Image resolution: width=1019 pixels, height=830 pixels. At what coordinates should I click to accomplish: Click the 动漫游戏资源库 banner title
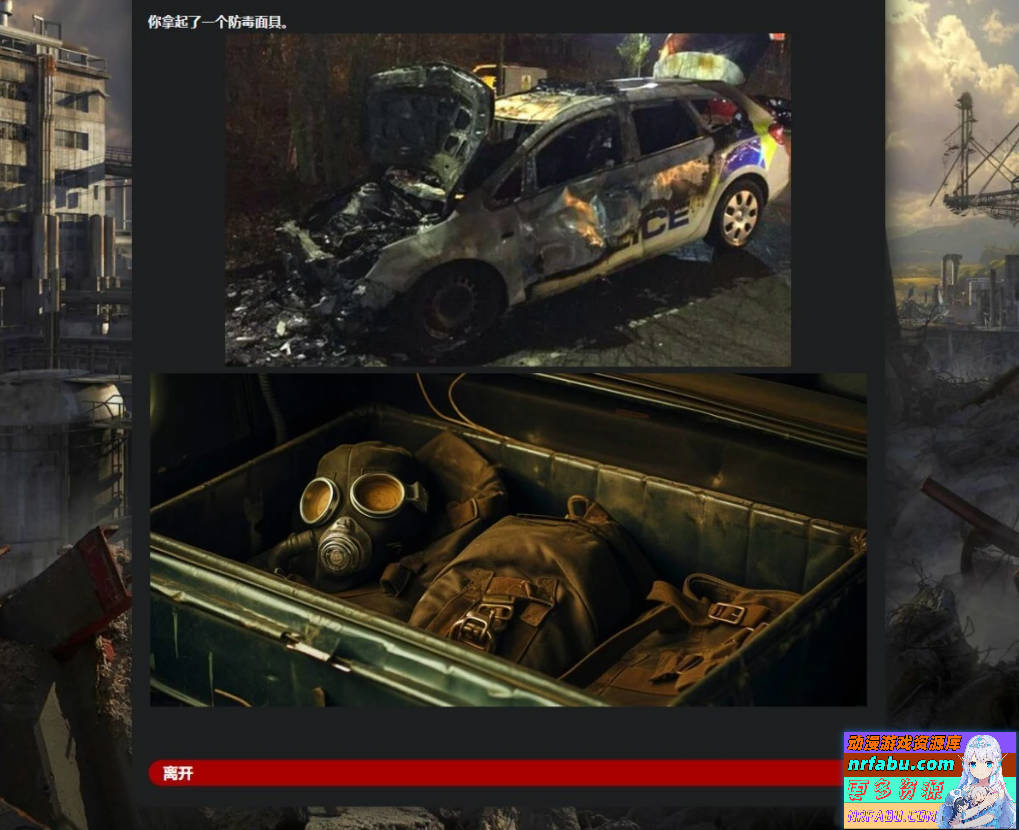pos(904,744)
